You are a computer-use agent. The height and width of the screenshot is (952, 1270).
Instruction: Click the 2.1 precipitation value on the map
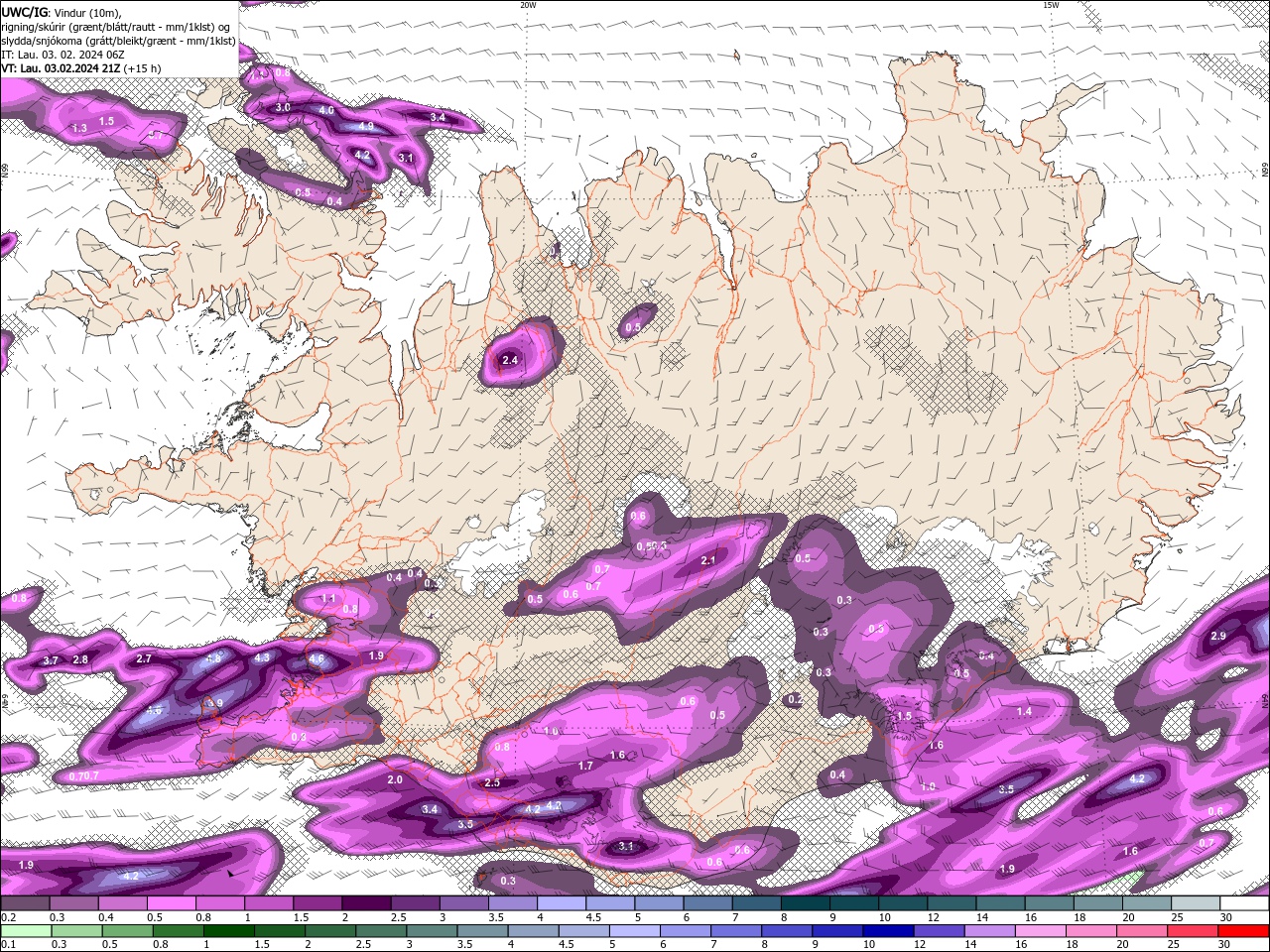tap(708, 560)
